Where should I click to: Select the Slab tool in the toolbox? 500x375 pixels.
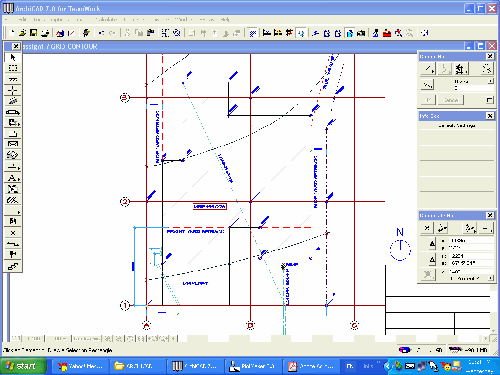tap(13, 134)
